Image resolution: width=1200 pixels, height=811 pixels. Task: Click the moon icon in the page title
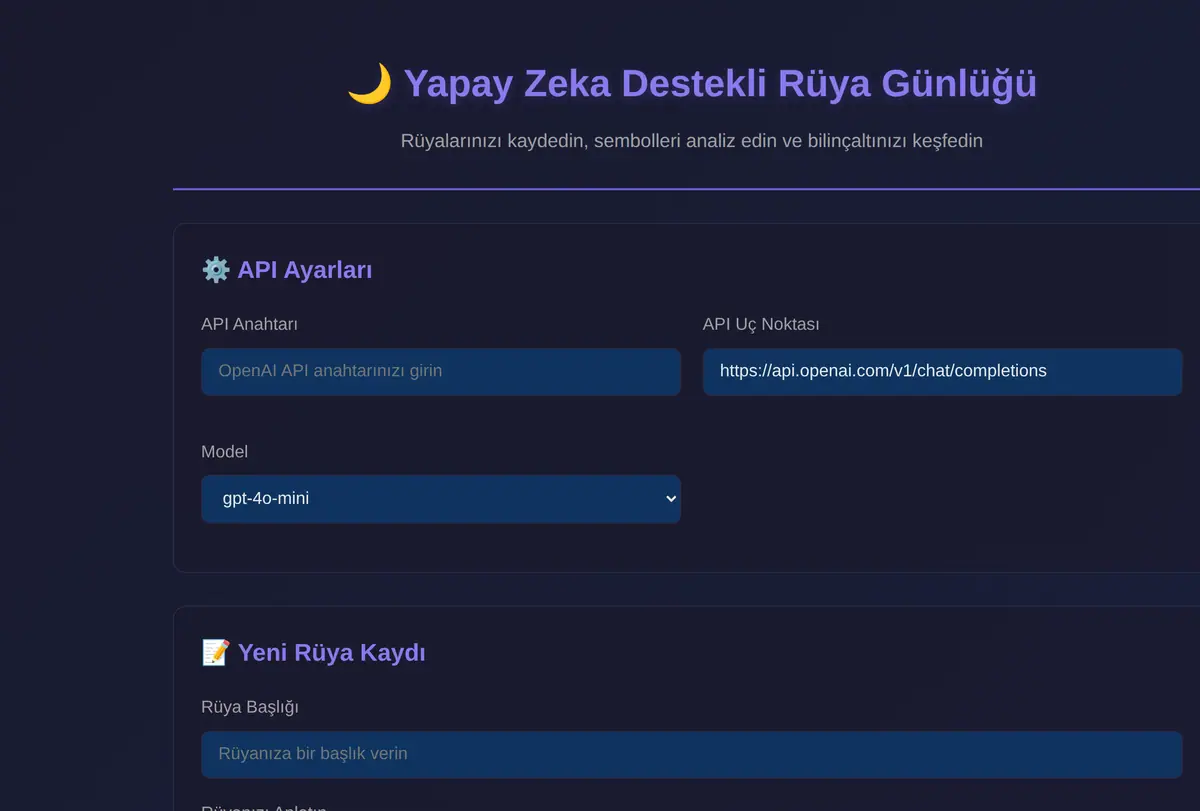pyautogui.click(x=369, y=84)
